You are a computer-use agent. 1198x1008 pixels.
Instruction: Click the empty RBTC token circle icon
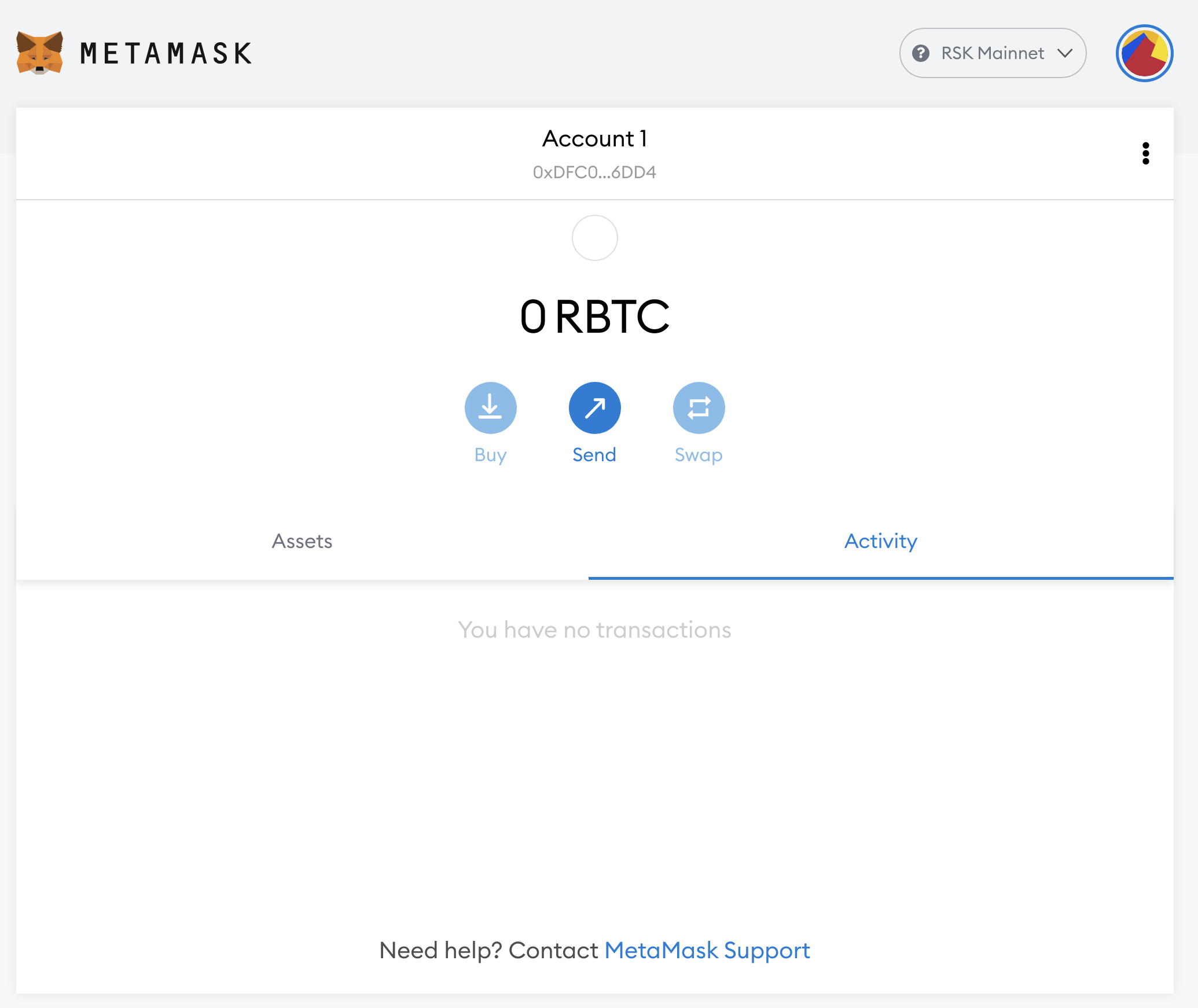[594, 238]
